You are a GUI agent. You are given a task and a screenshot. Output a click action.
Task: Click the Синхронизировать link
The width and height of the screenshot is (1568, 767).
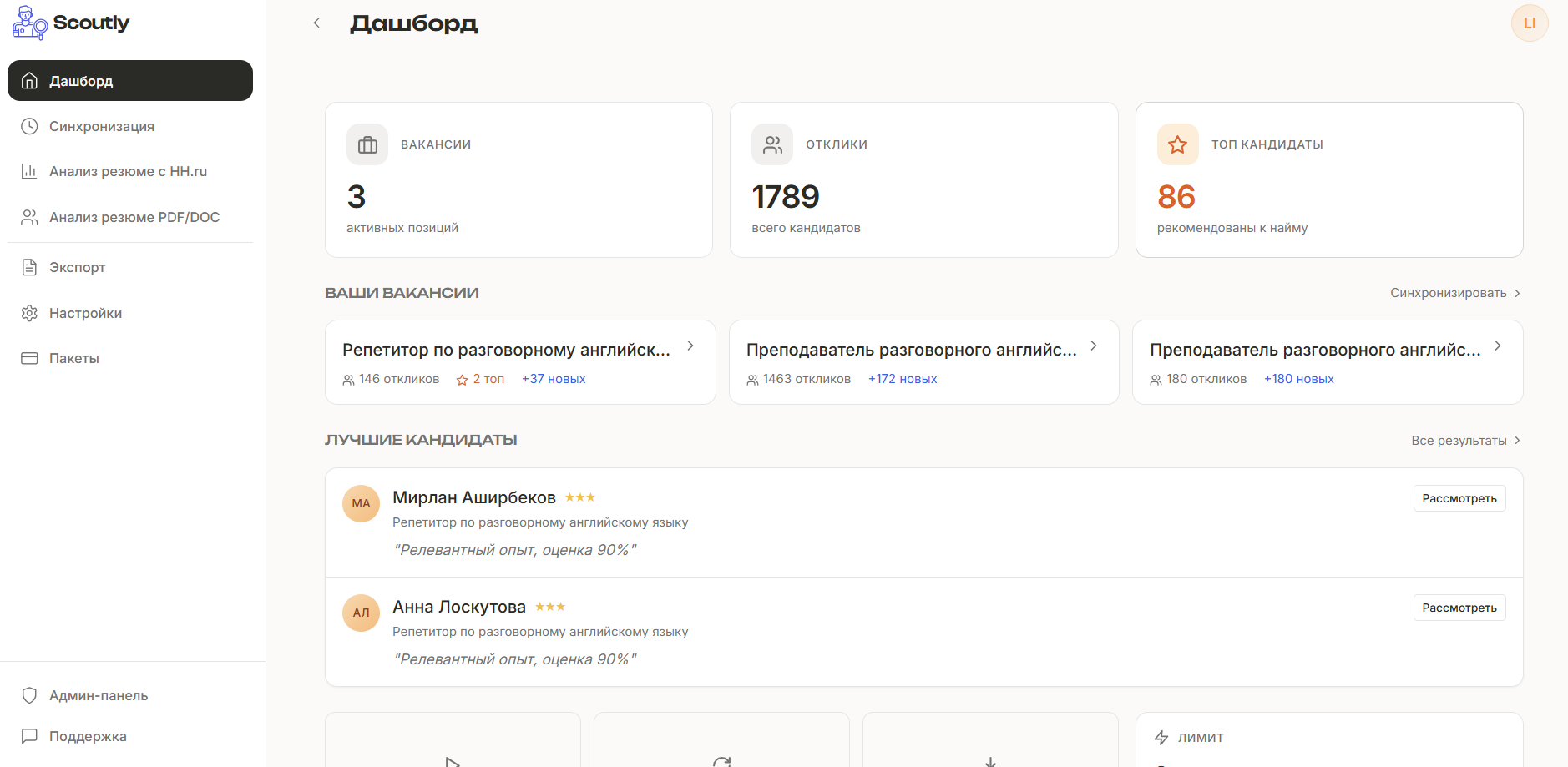pos(1454,294)
